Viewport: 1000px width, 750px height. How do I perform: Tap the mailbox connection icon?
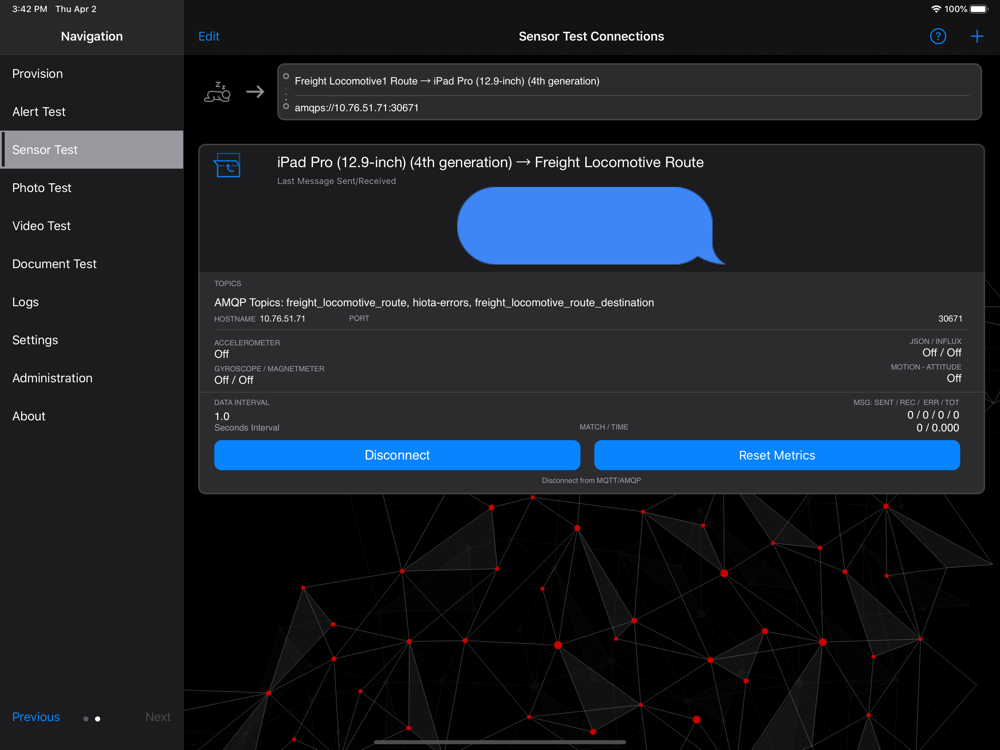pyautogui.click(x=227, y=165)
